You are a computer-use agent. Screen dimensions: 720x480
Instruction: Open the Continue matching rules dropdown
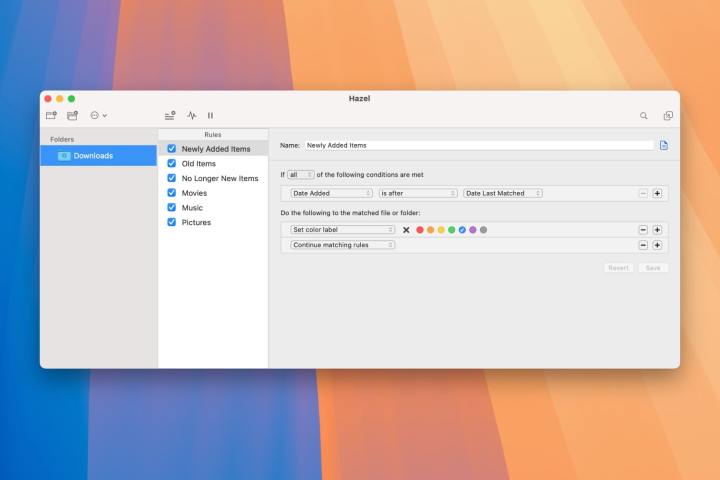(x=342, y=245)
